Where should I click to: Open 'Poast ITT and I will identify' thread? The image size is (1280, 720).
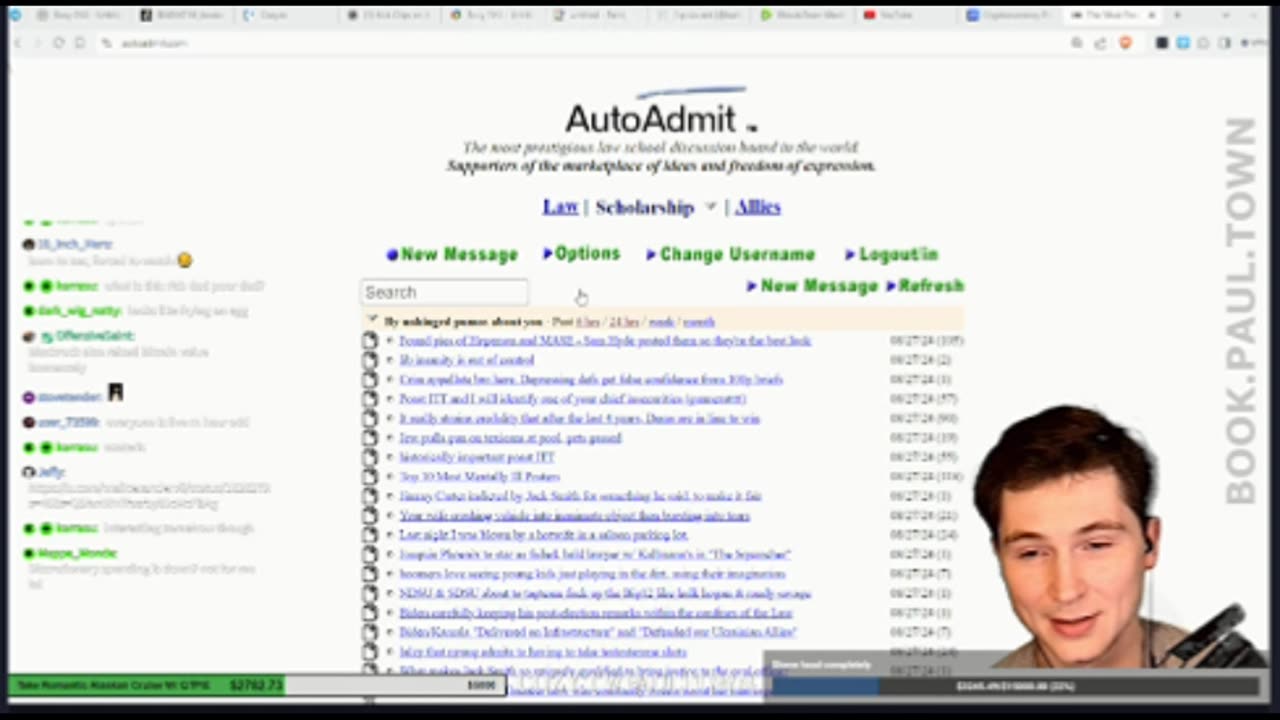pos(572,399)
